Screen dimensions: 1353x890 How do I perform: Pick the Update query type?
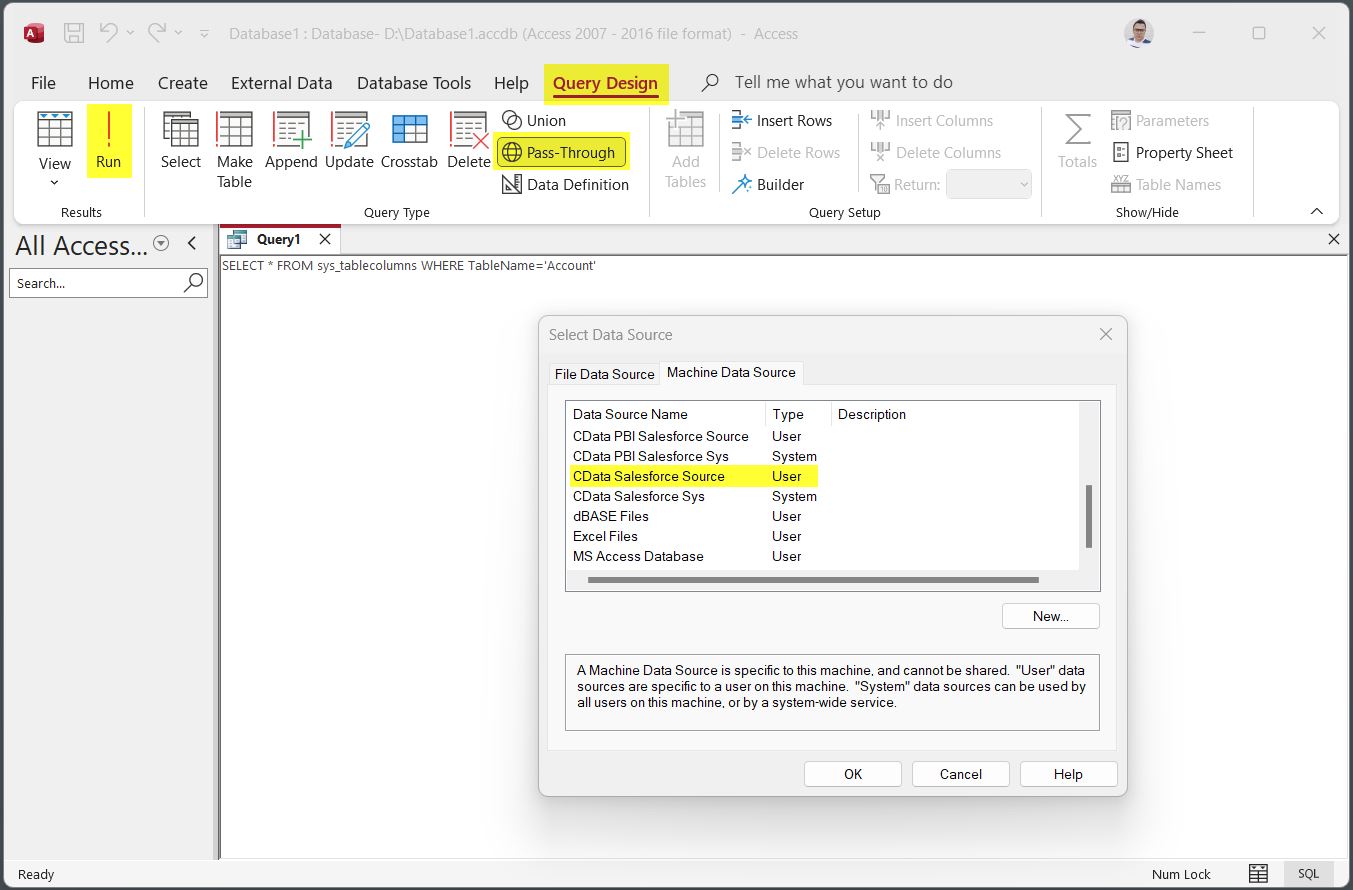click(349, 141)
